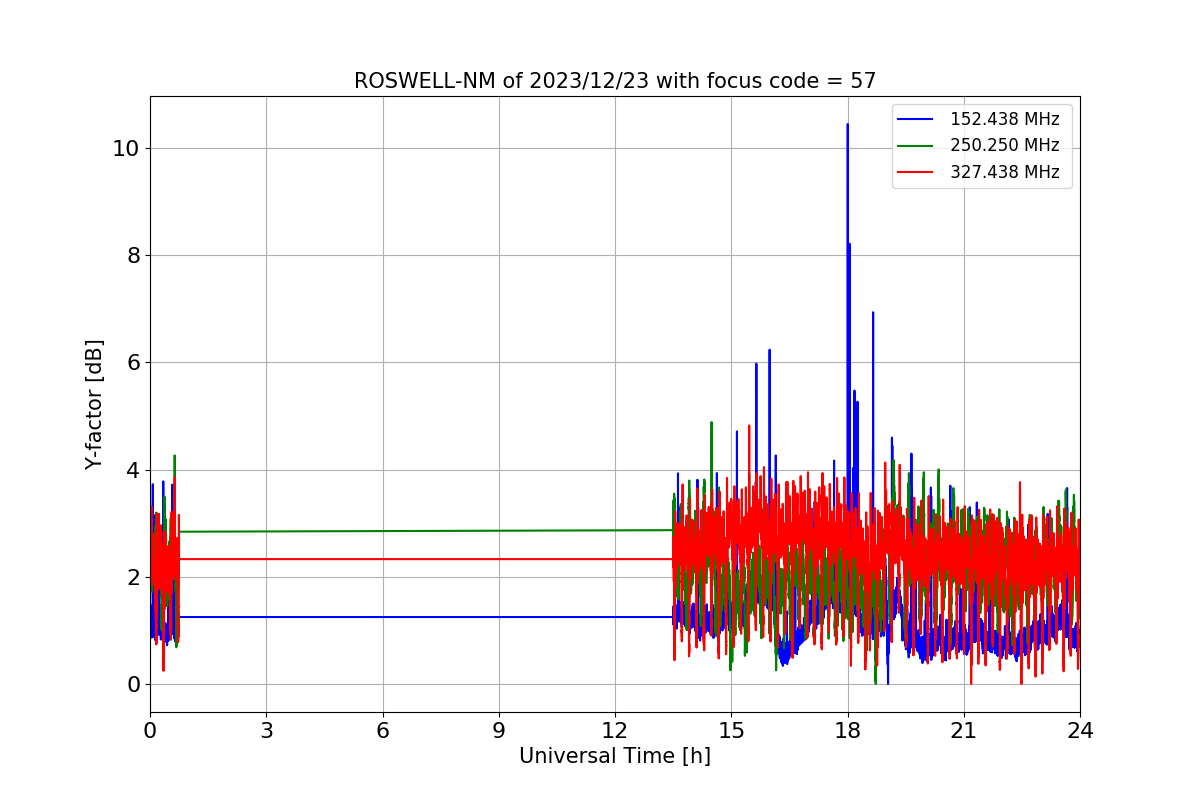Click x-axis tick label 12
Viewport: 1200px width, 800px height.
click(x=615, y=731)
